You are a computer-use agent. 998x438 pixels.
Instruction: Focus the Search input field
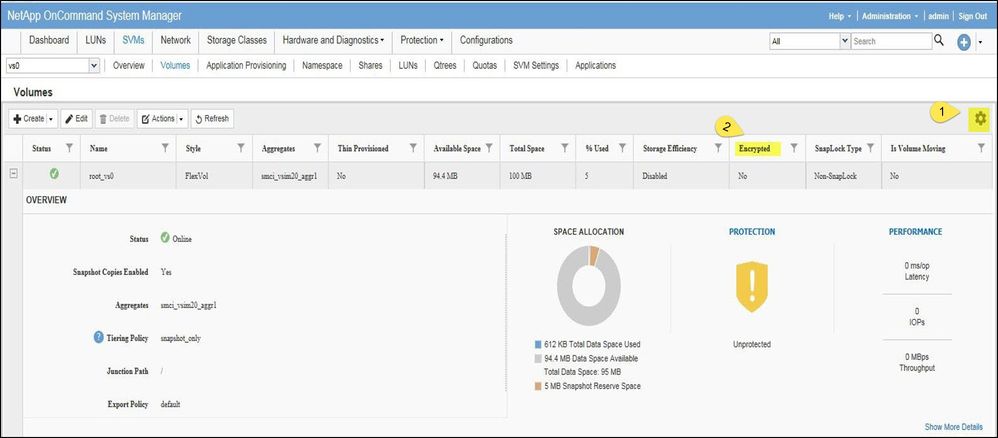click(891, 41)
